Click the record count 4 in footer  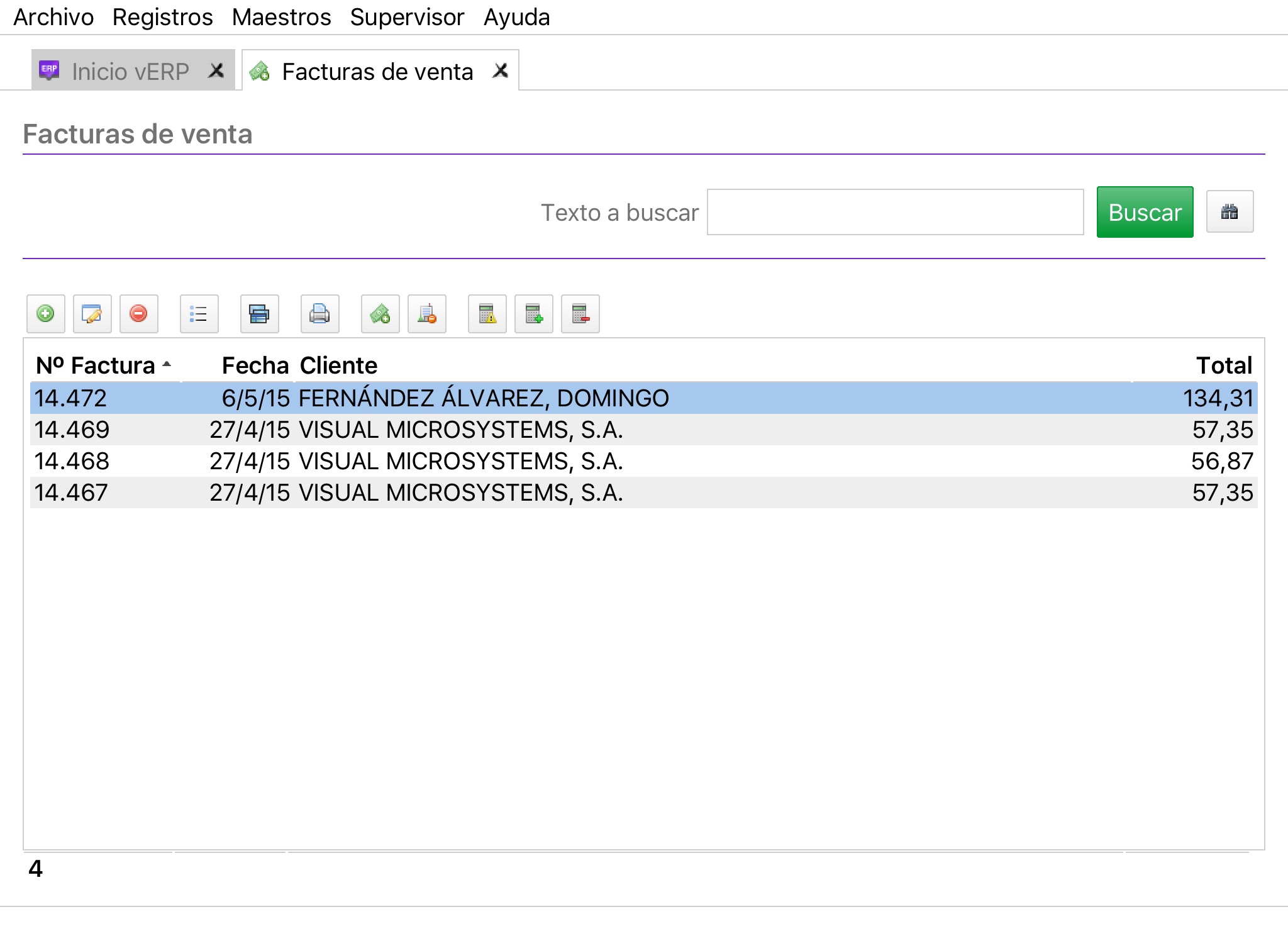coord(35,869)
